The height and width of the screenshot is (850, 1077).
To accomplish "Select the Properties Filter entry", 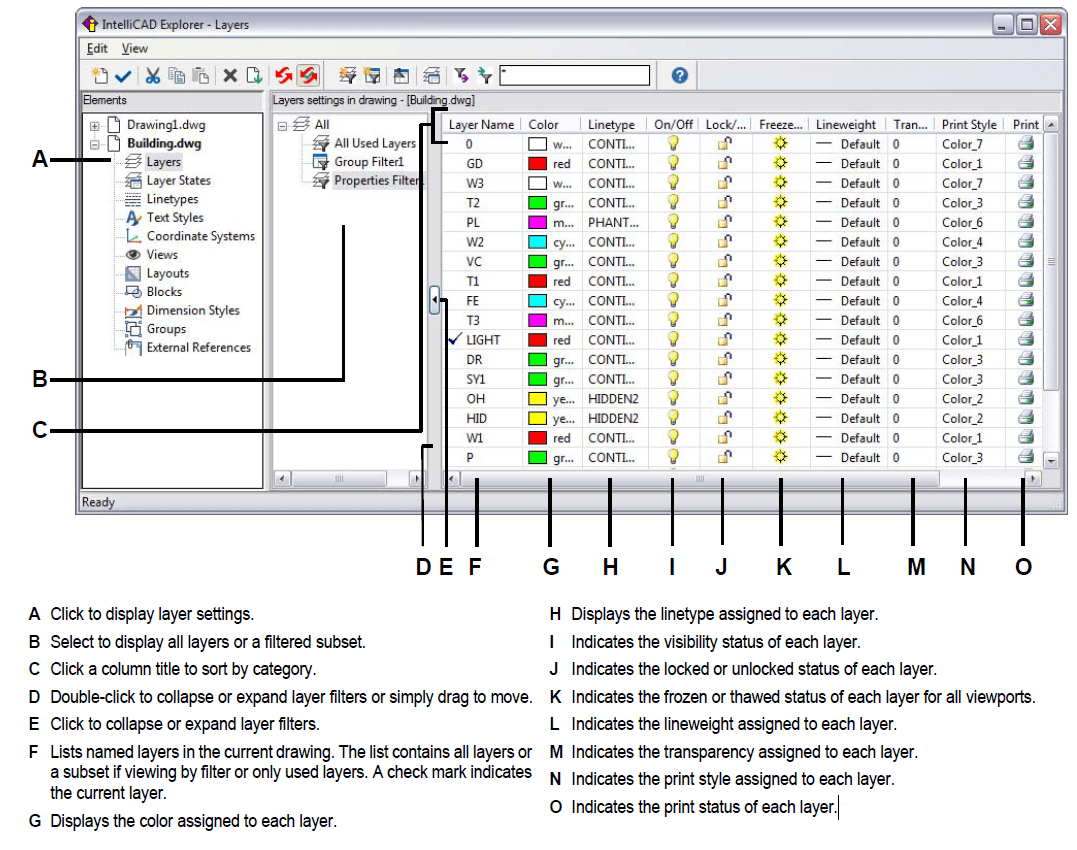I will point(377,181).
